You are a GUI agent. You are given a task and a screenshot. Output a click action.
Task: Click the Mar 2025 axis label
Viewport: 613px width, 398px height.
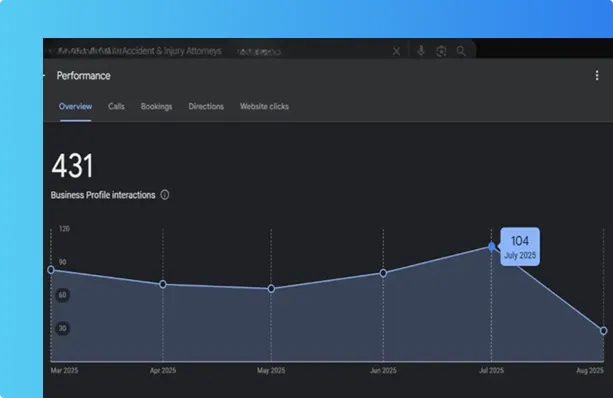click(65, 370)
